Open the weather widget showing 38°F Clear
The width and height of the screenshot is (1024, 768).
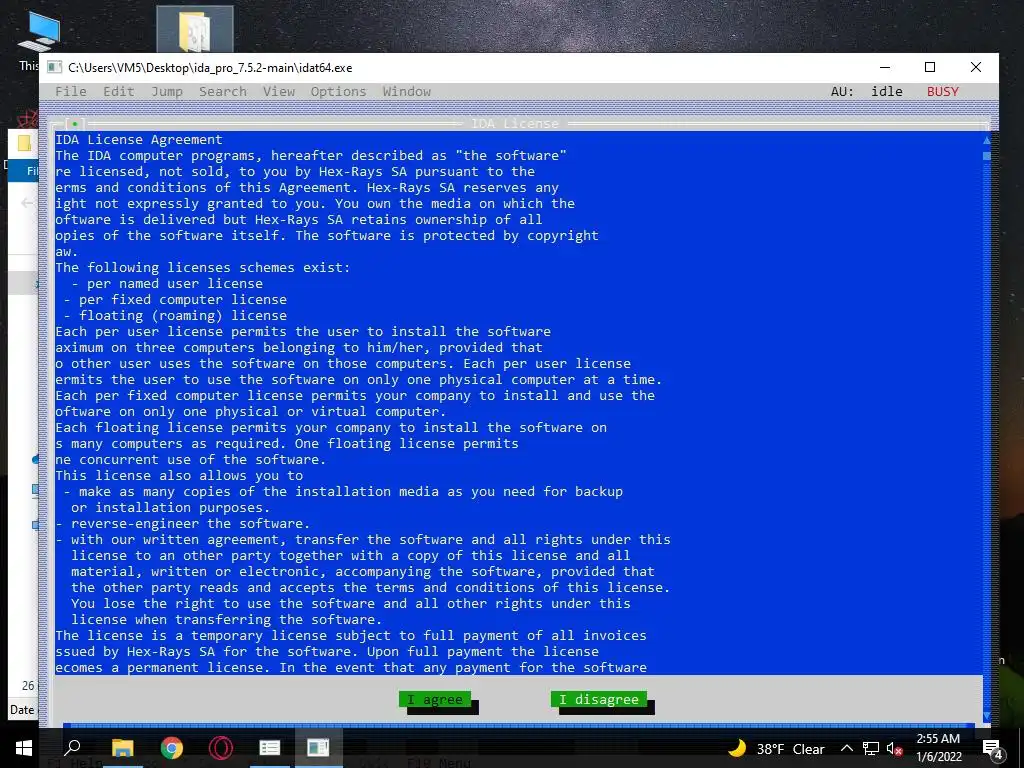coord(776,748)
